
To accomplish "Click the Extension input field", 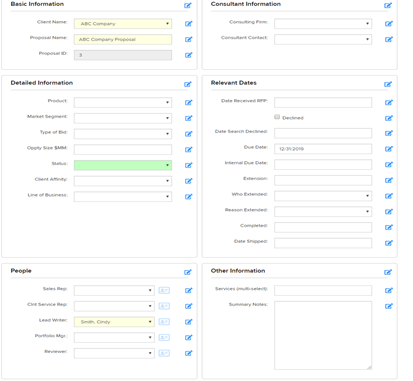I will click(x=323, y=180).
